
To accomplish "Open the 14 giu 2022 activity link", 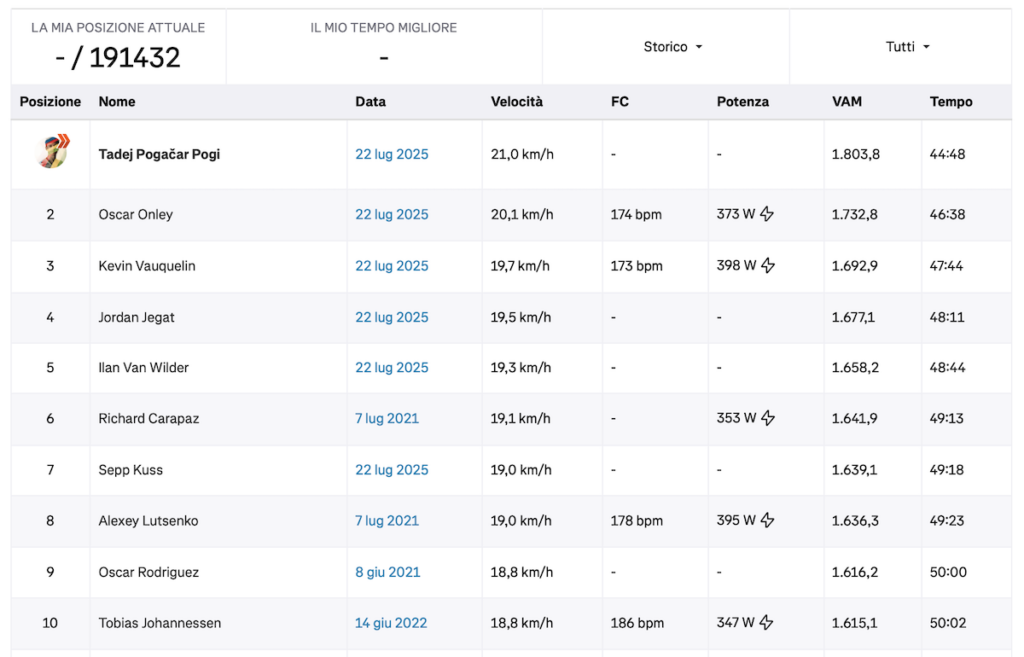I will click(391, 623).
